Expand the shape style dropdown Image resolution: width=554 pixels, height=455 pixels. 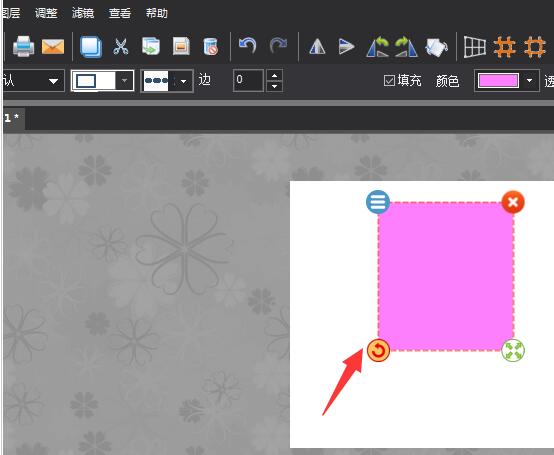coord(124,81)
